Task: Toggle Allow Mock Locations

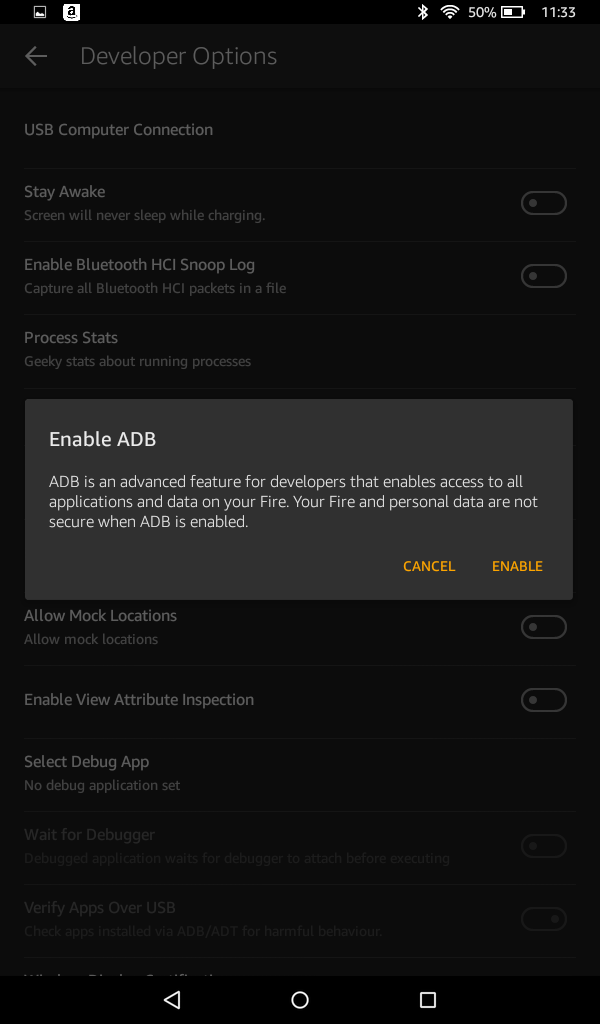Action: pos(543,626)
